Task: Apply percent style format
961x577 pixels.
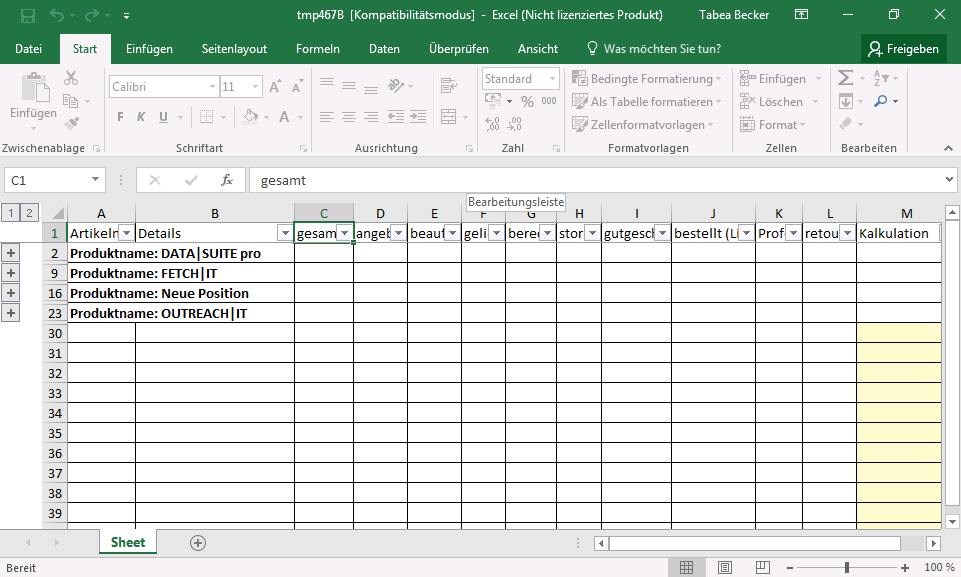Action: coord(528,101)
